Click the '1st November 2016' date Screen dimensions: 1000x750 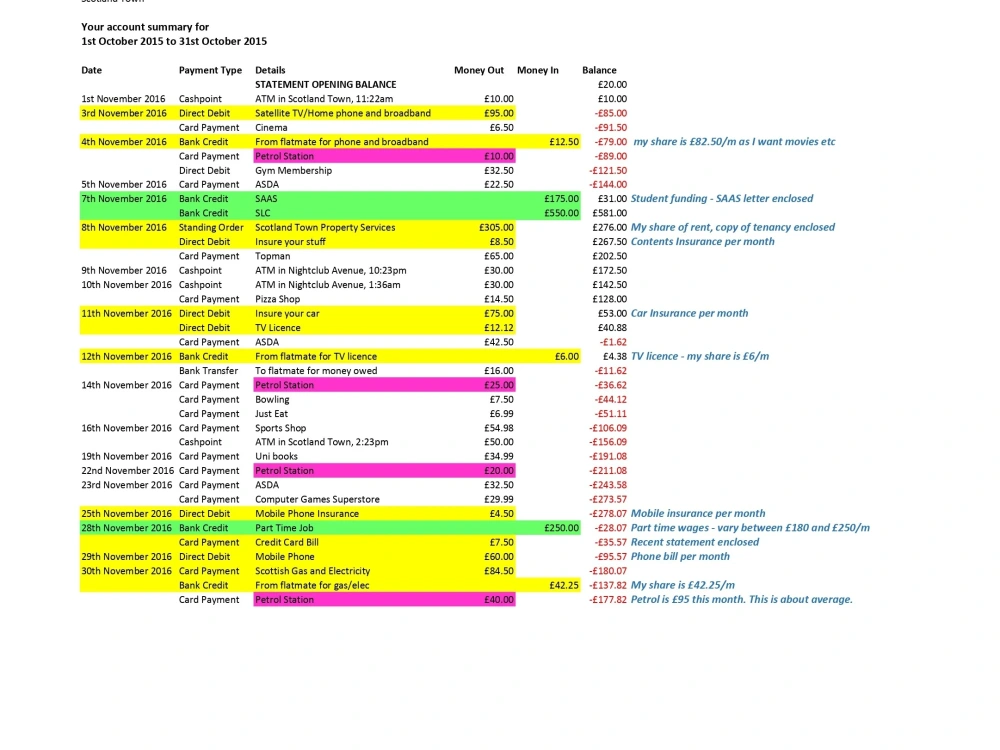123,99
